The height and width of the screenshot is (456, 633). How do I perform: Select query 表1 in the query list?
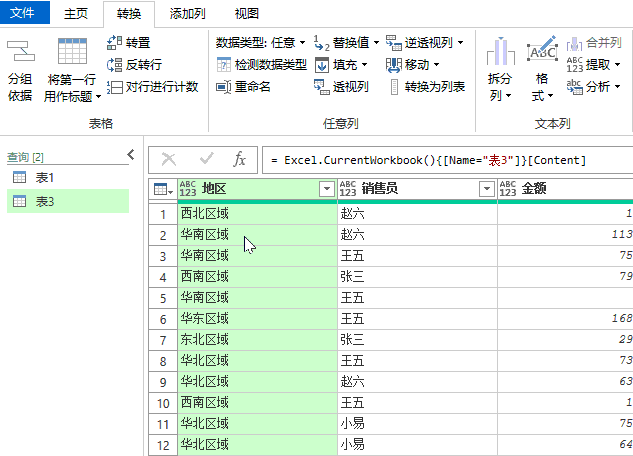tap(68, 178)
